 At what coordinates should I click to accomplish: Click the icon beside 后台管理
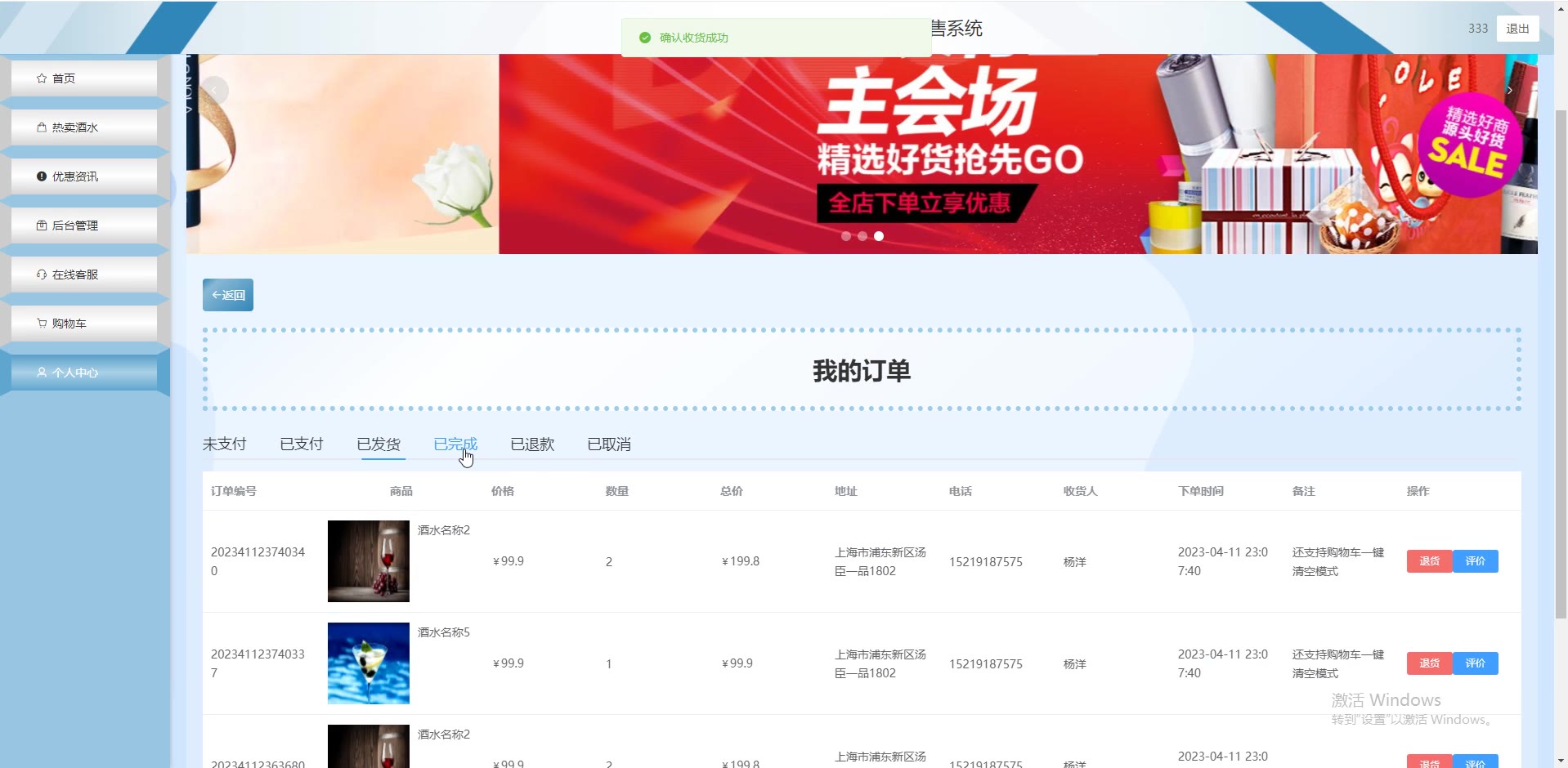42,225
